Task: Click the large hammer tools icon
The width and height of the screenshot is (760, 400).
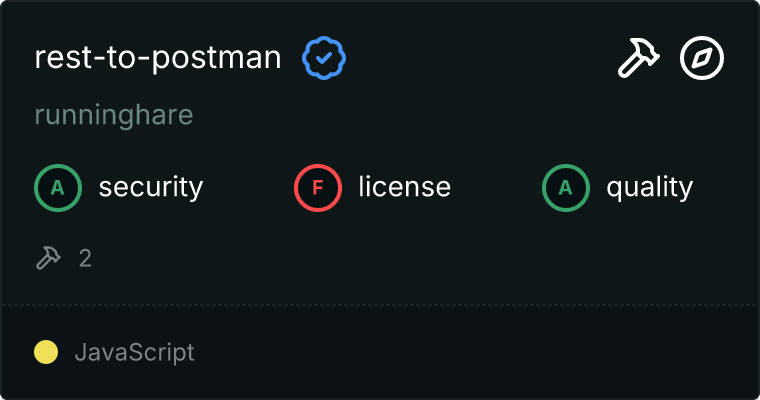Action: (637, 59)
